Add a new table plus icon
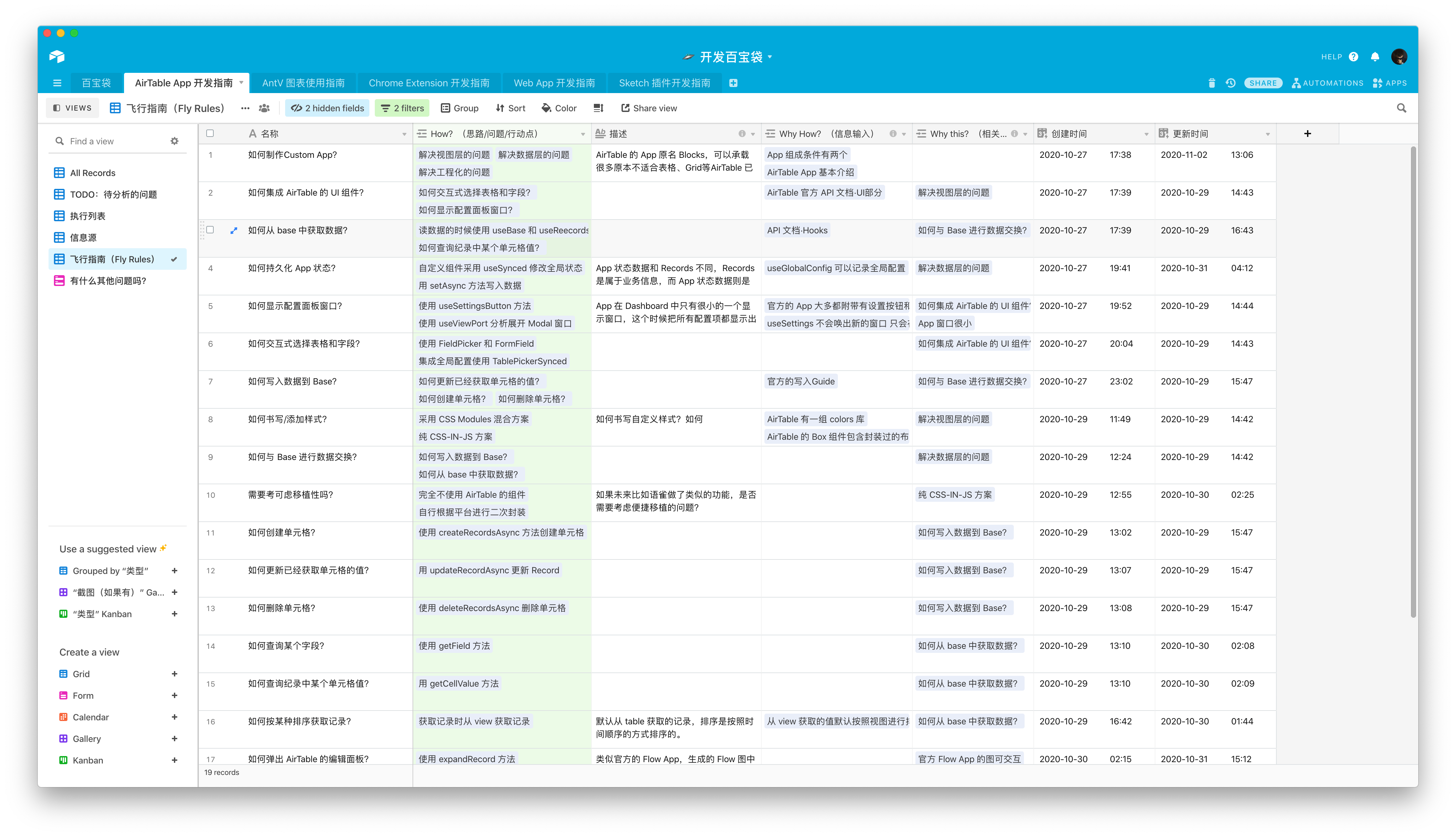Image resolution: width=1456 pixels, height=837 pixels. 733,83
